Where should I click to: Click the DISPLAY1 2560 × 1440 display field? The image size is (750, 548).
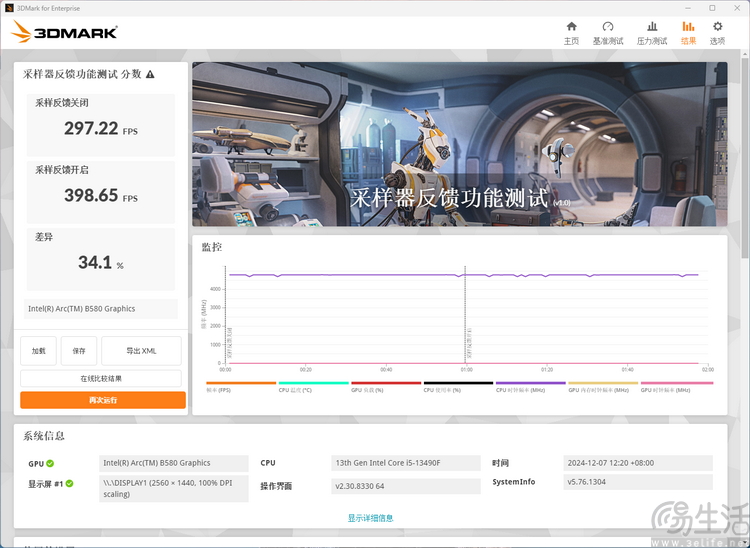174,488
